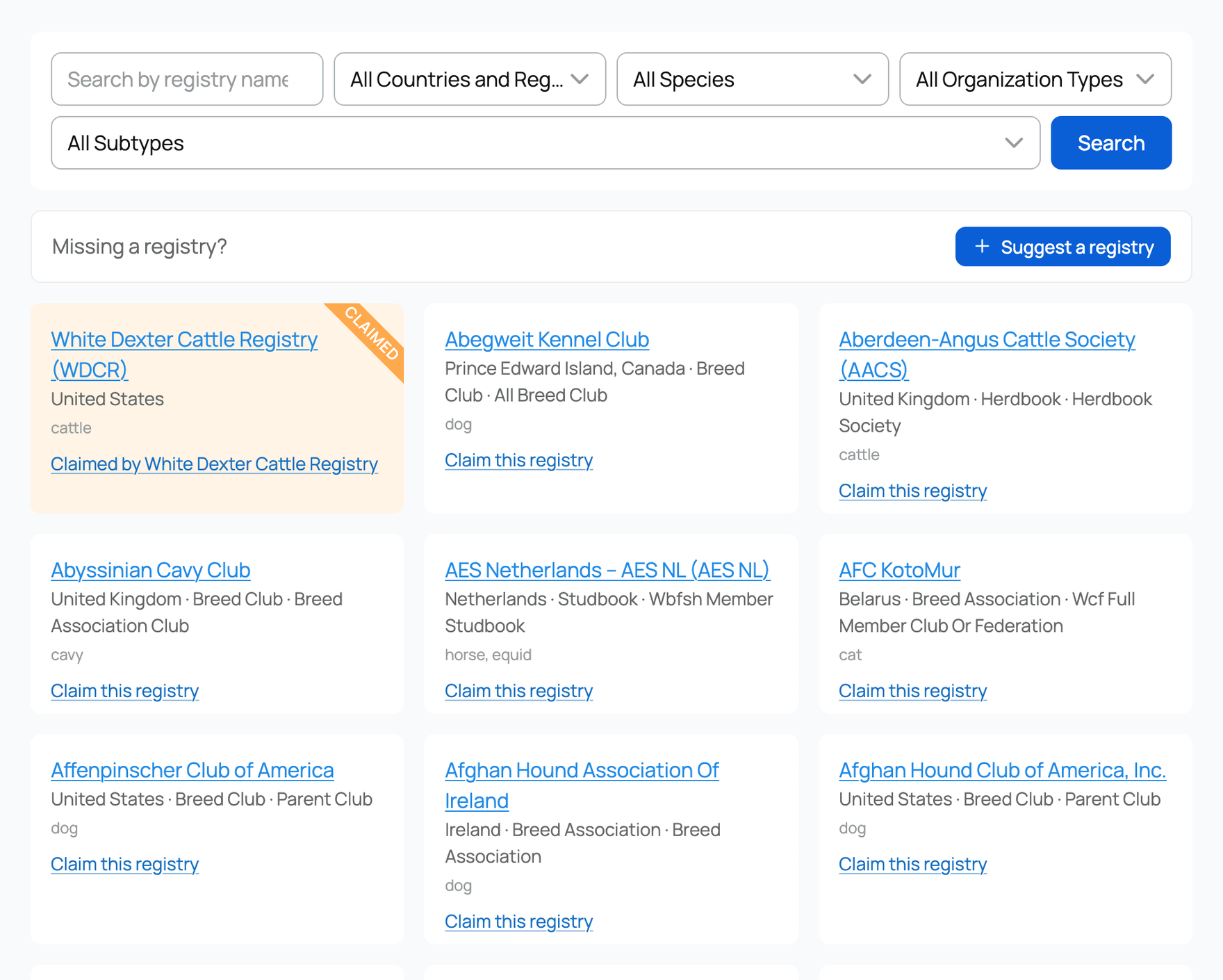The image size is (1223, 980).
Task: Click the 'Missing a registry?' text
Action: coord(140,247)
